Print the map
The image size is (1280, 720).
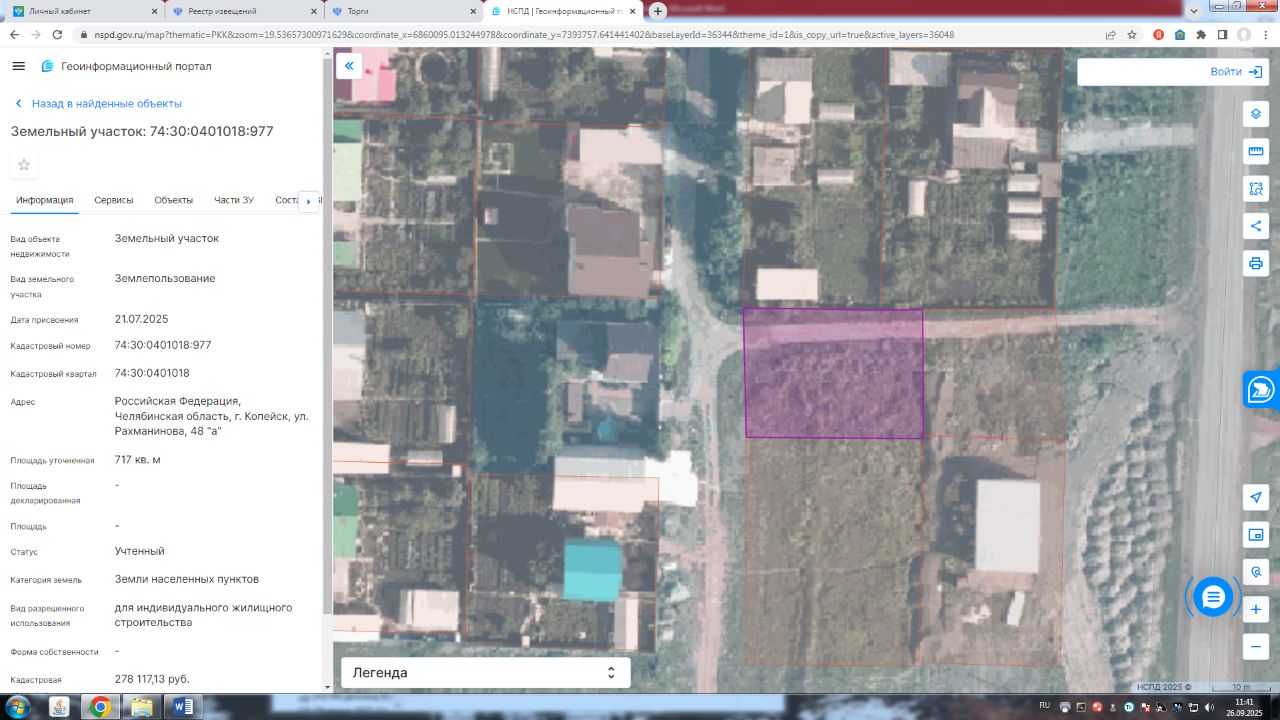coord(1256,263)
